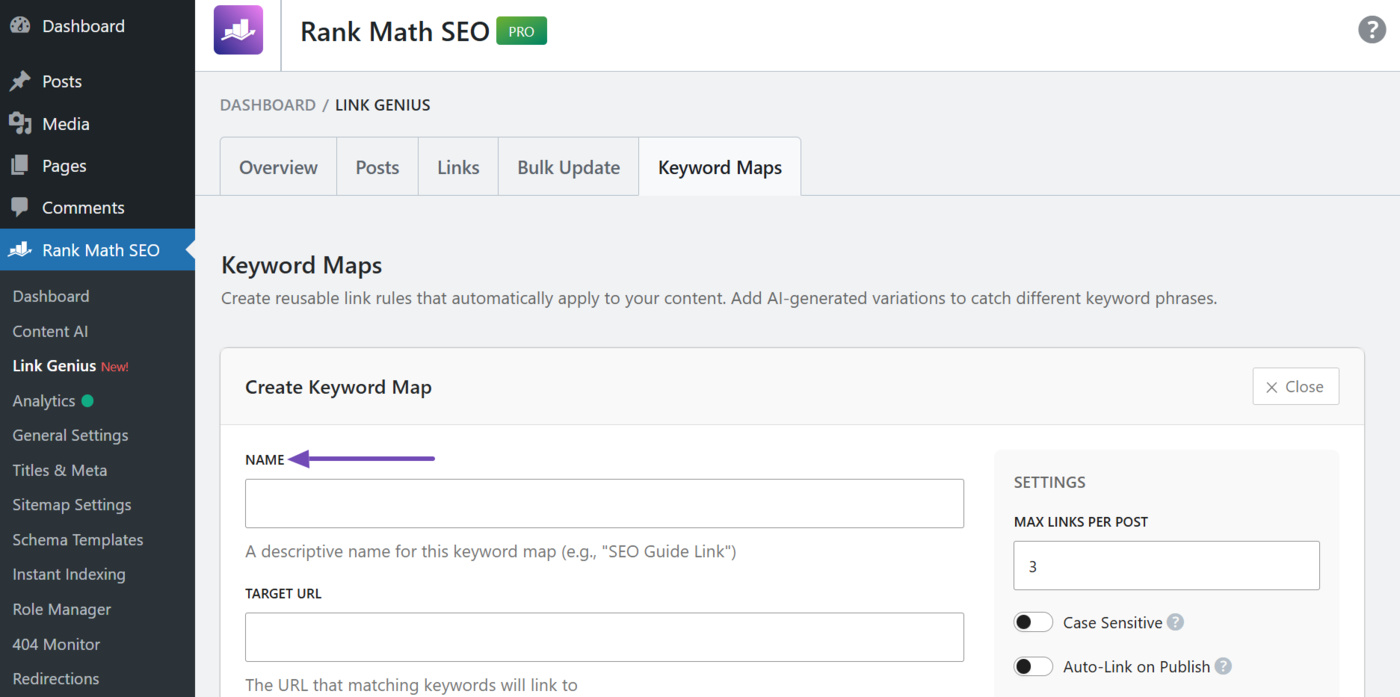Click the Dashboard gauge icon in sidebar
Screen dimensions: 1400x697
[20, 26]
